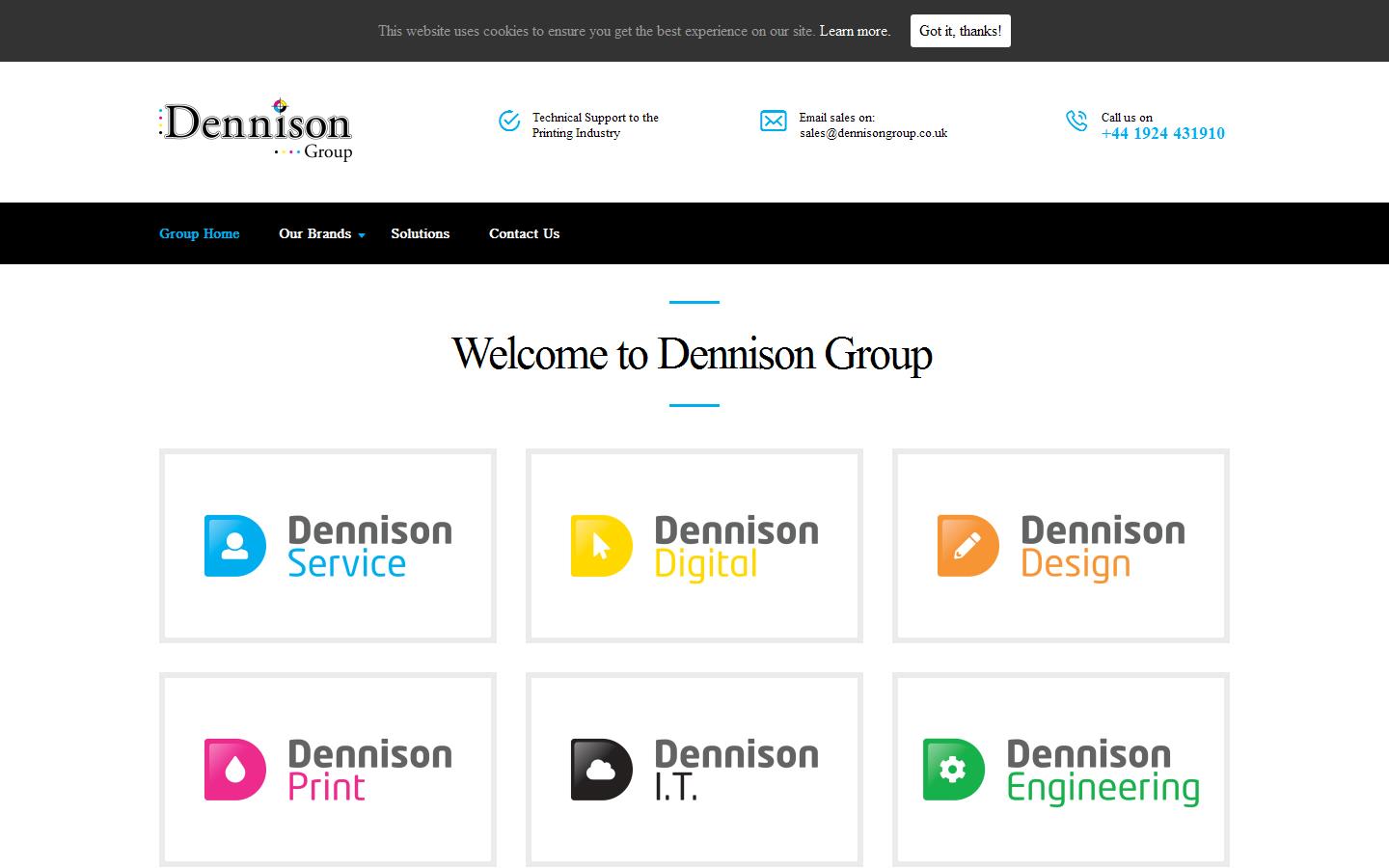
Task: Click the telephone handset icon
Action: coord(1076,122)
